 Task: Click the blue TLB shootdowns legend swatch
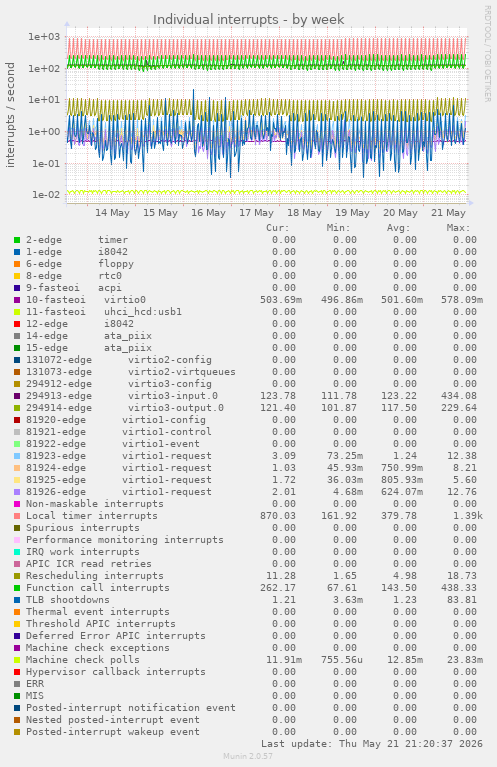point(17,600)
